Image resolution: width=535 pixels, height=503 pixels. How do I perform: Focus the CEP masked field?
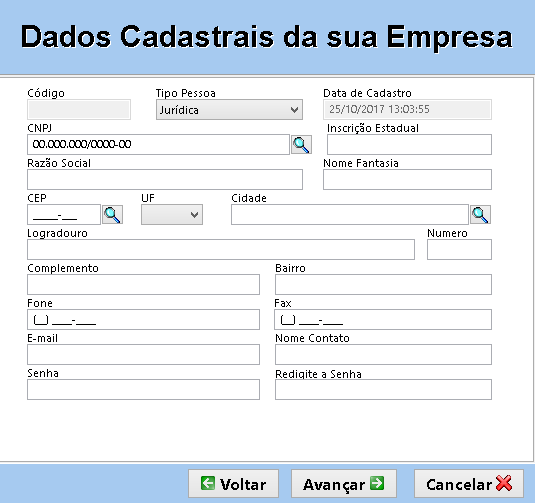click(64, 215)
